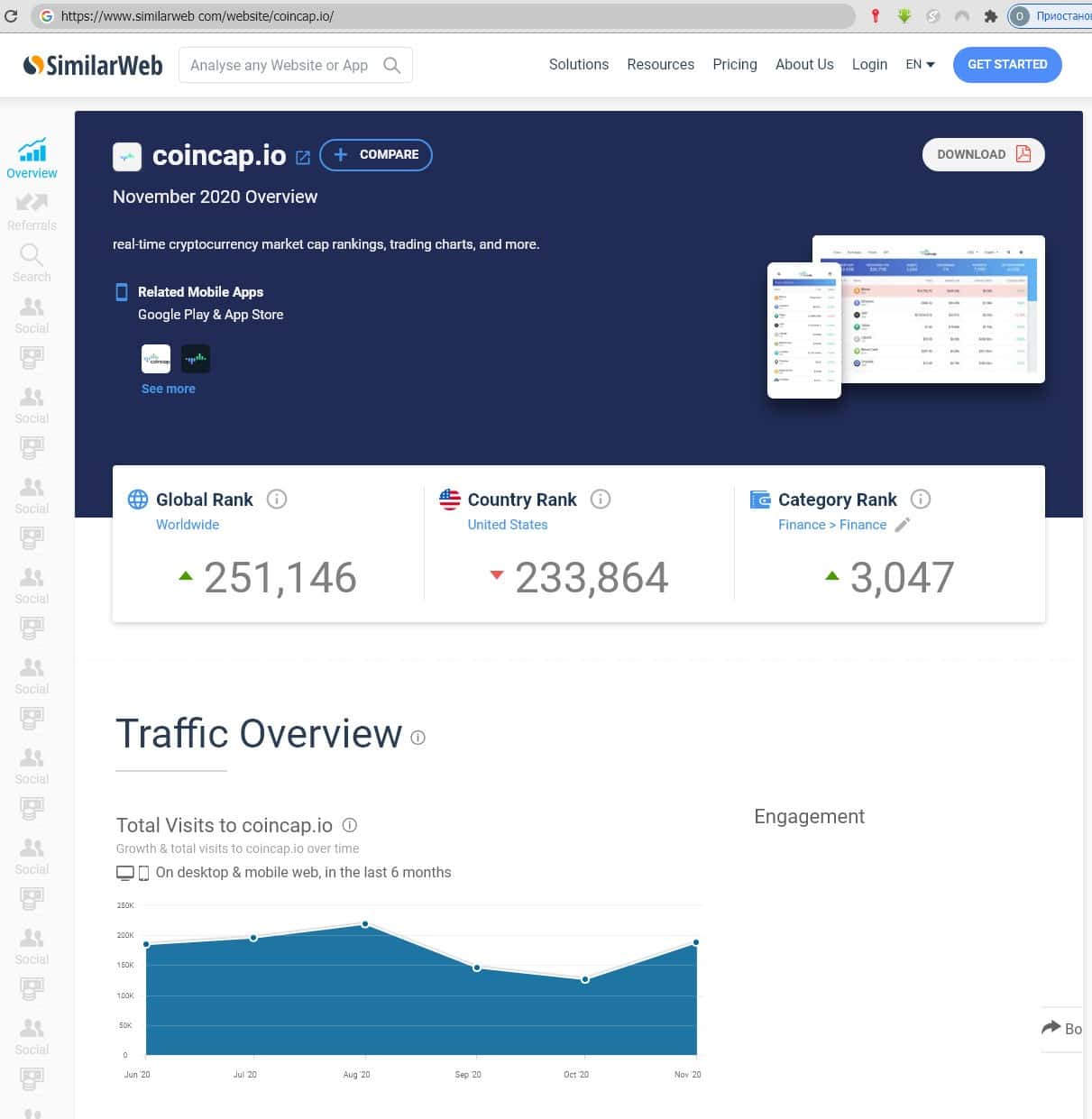This screenshot has width=1092, height=1119.
Task: Click the November 2020 Overview subtitle
Action: coord(215,197)
